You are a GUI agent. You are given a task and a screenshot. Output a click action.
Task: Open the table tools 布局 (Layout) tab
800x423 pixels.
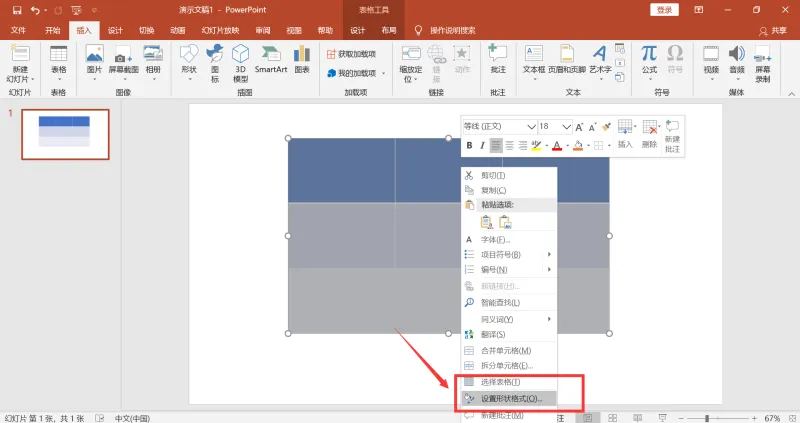(x=389, y=31)
